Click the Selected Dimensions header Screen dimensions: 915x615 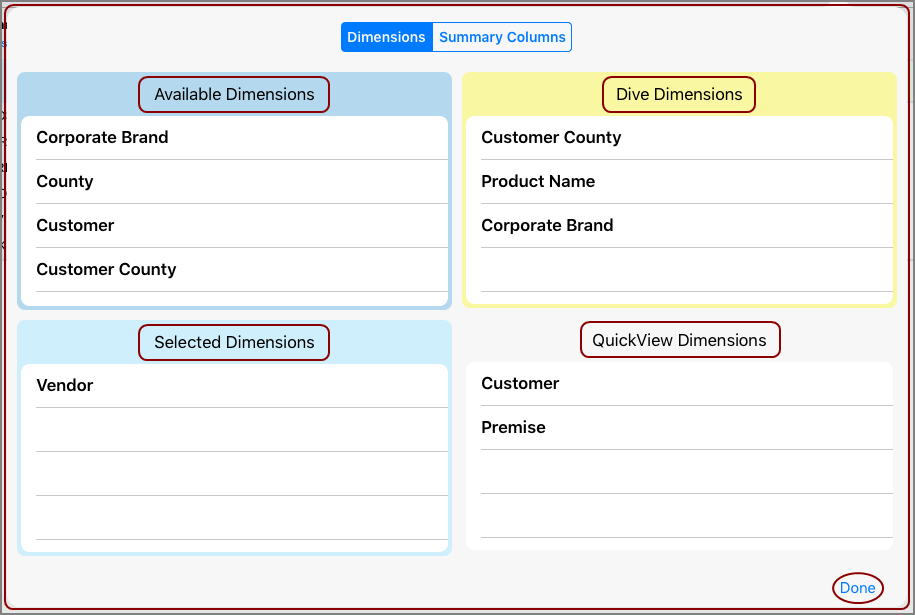233,342
